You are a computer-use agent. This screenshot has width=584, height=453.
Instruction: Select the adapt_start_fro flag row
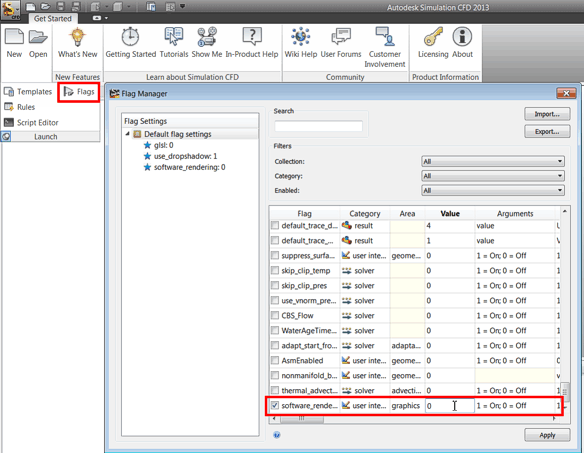[x=415, y=345]
